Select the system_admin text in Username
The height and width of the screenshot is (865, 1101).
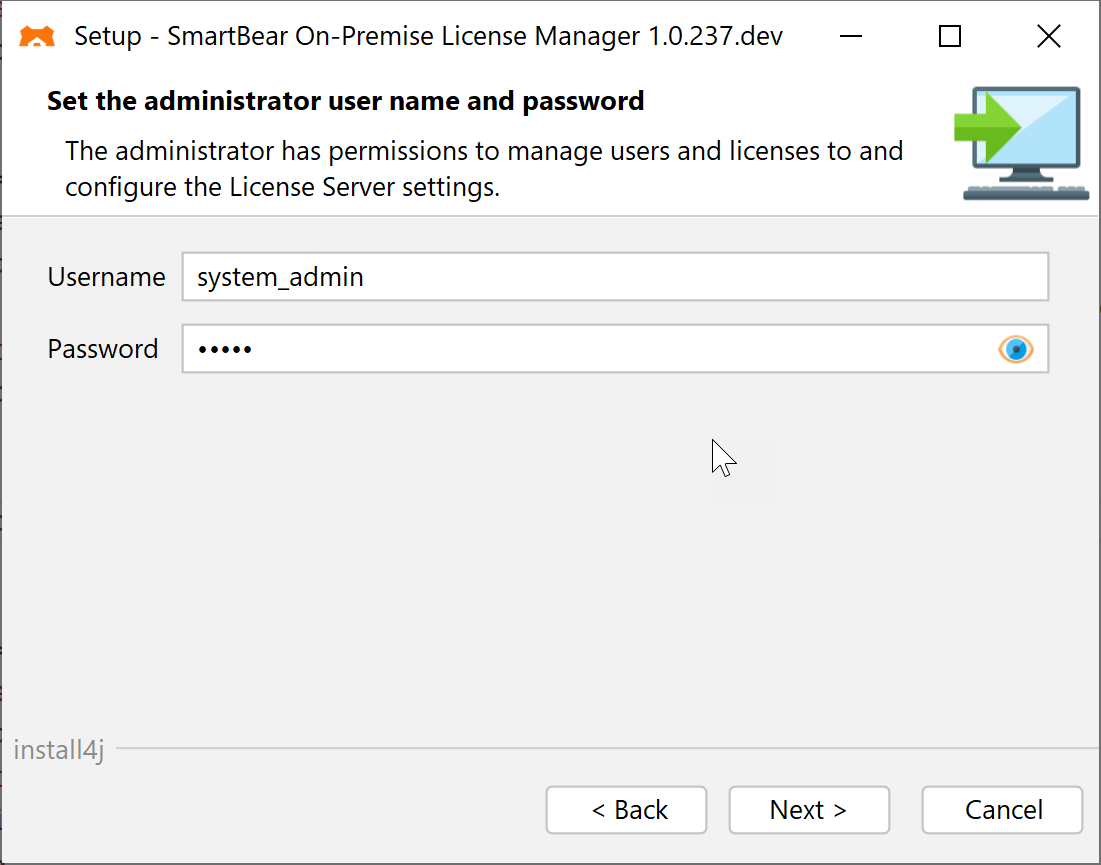click(x=280, y=277)
